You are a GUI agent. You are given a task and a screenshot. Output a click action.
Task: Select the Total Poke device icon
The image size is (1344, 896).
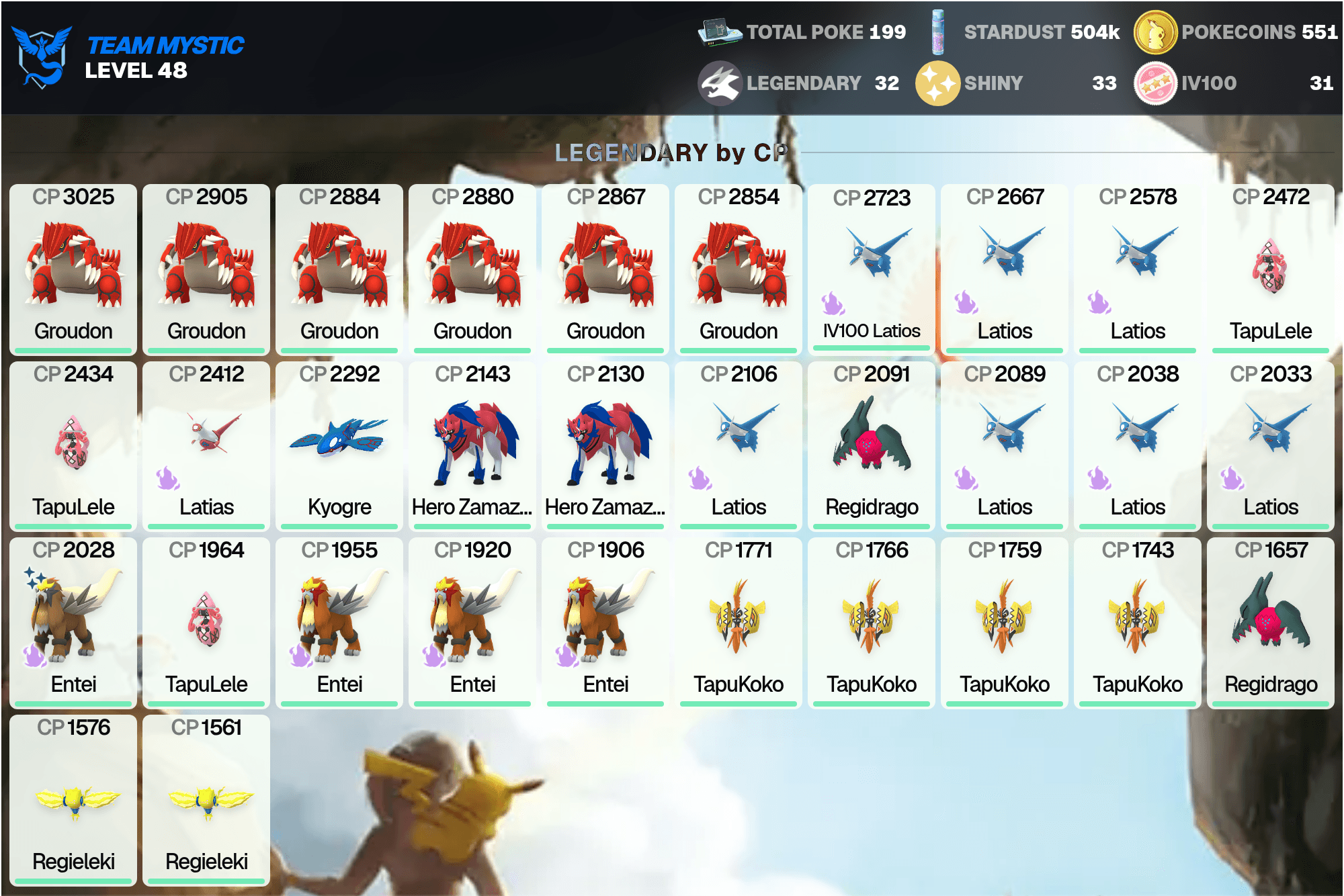[x=719, y=32]
